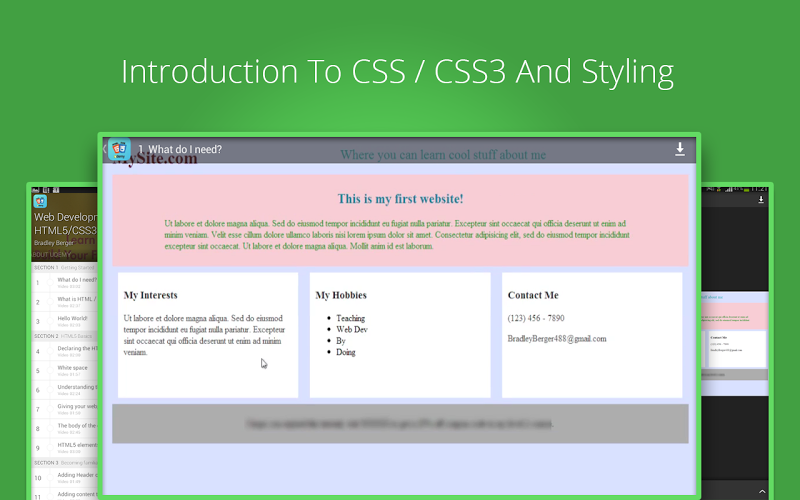Expand the up chevron in the right window
The image size is (800, 500).
762,491
